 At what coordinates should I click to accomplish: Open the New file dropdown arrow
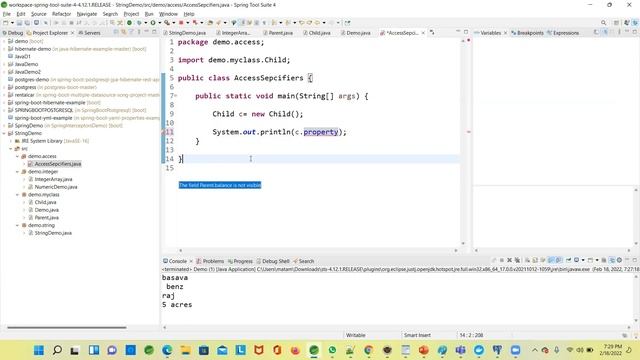click(x=12, y=23)
